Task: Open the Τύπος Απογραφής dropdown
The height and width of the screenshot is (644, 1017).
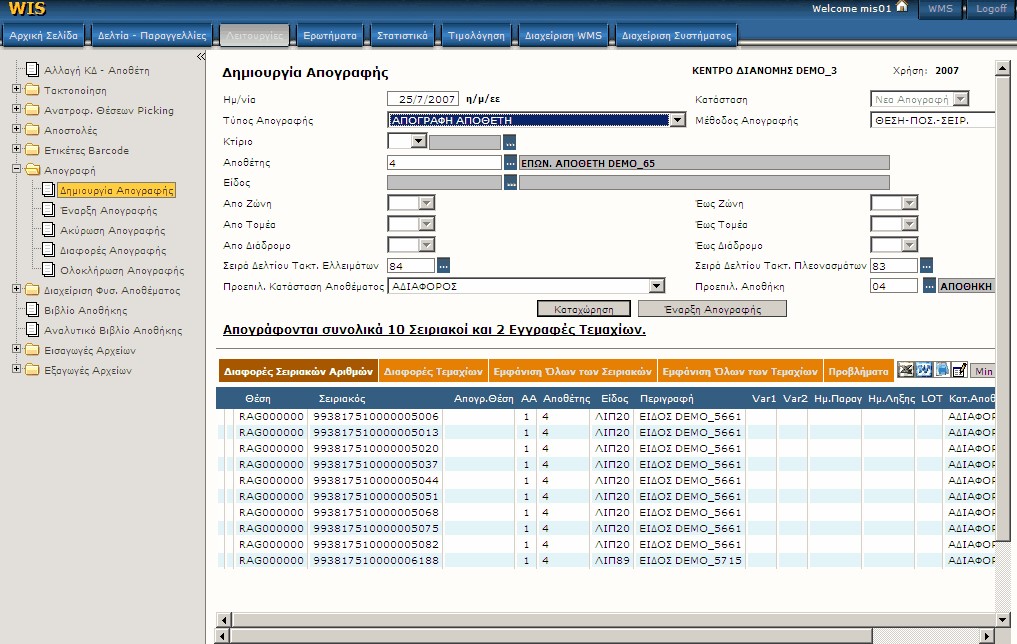Action: (x=677, y=120)
